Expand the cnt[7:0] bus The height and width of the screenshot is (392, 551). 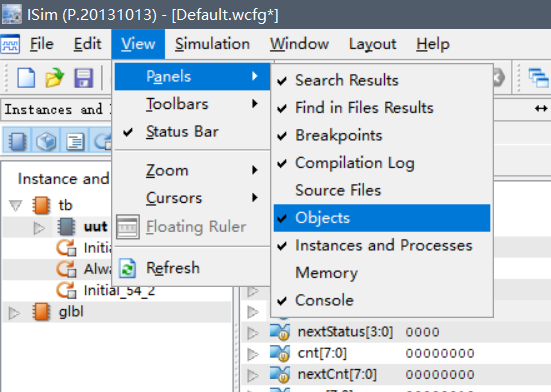tap(253, 354)
